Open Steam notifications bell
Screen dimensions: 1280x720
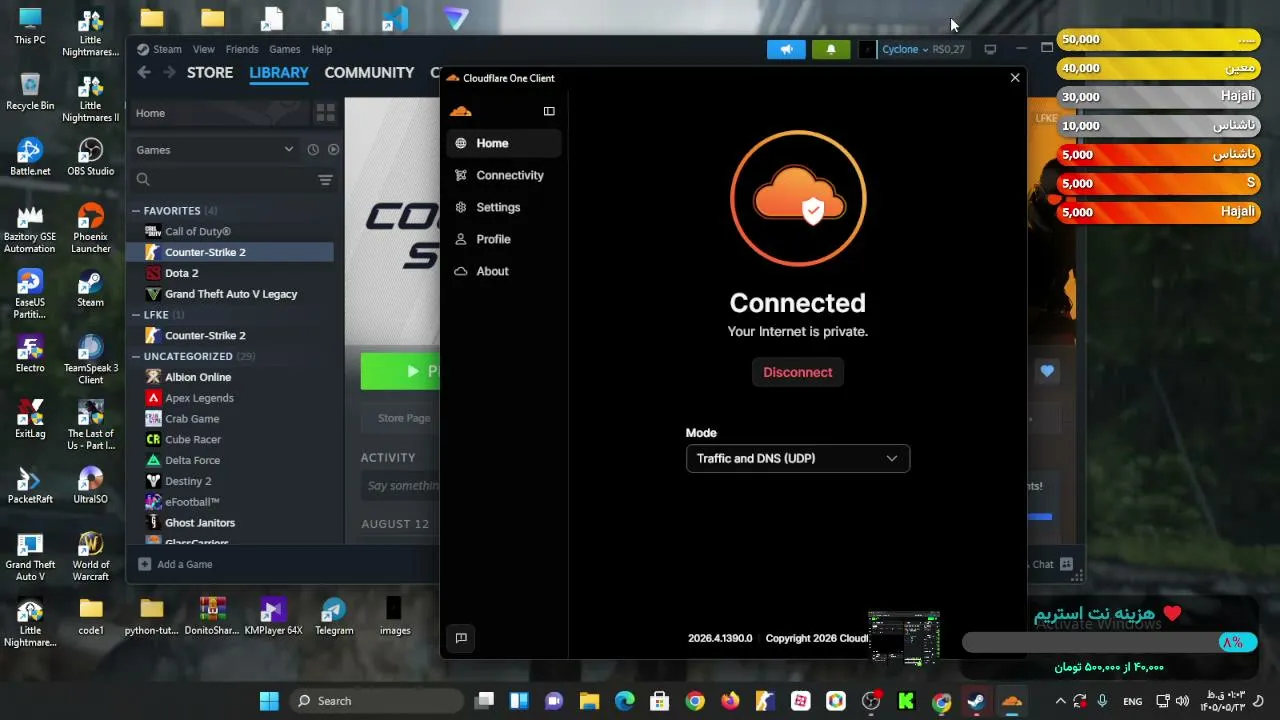[x=831, y=49]
